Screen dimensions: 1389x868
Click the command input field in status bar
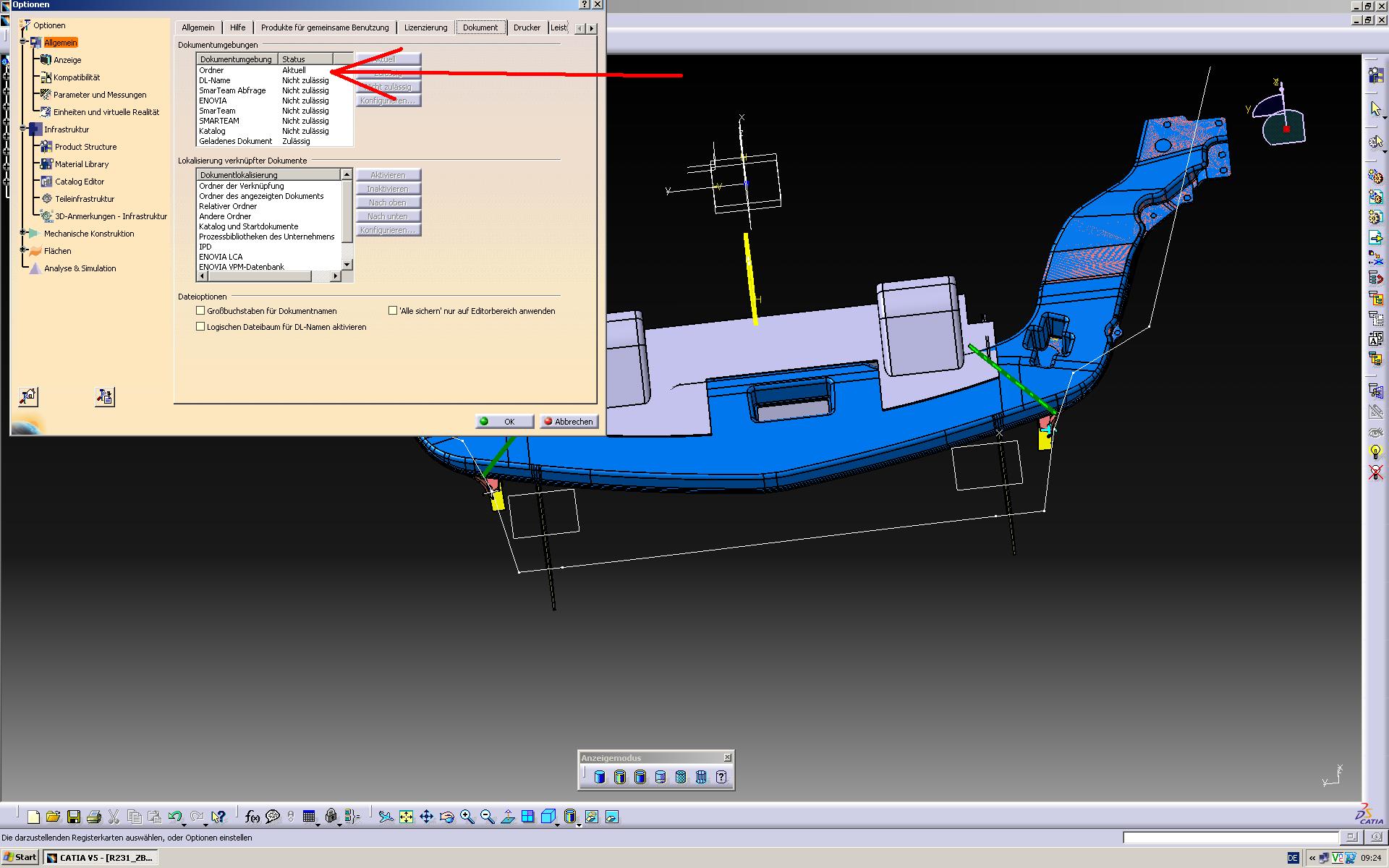pyautogui.click(x=1231, y=838)
